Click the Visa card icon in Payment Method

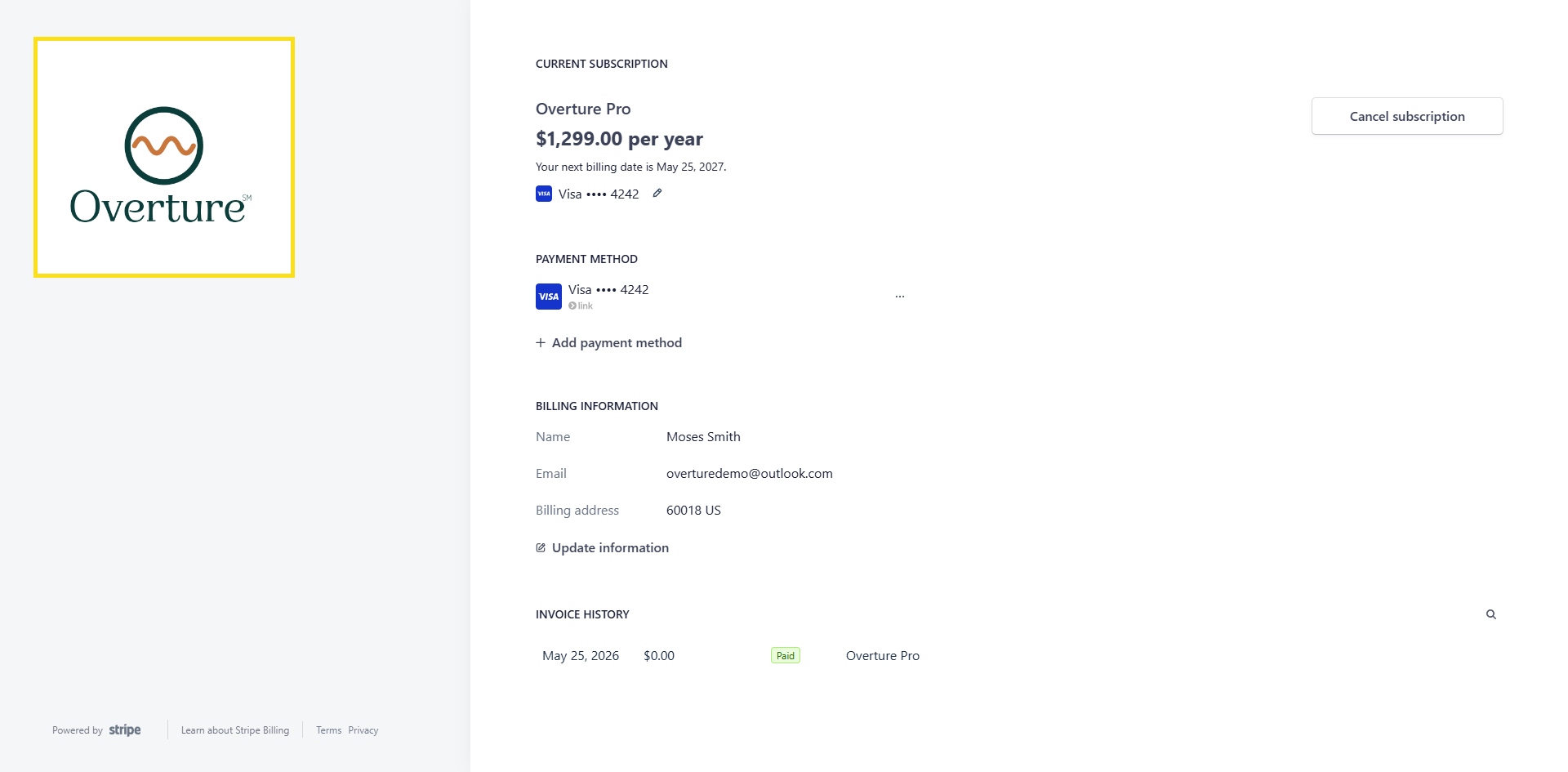pos(549,297)
